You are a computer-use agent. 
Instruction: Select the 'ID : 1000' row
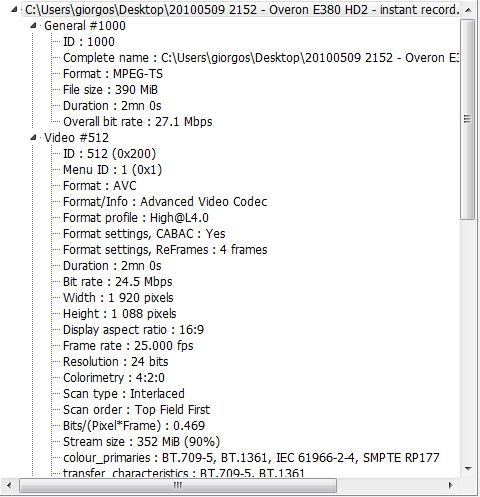(x=89, y=42)
